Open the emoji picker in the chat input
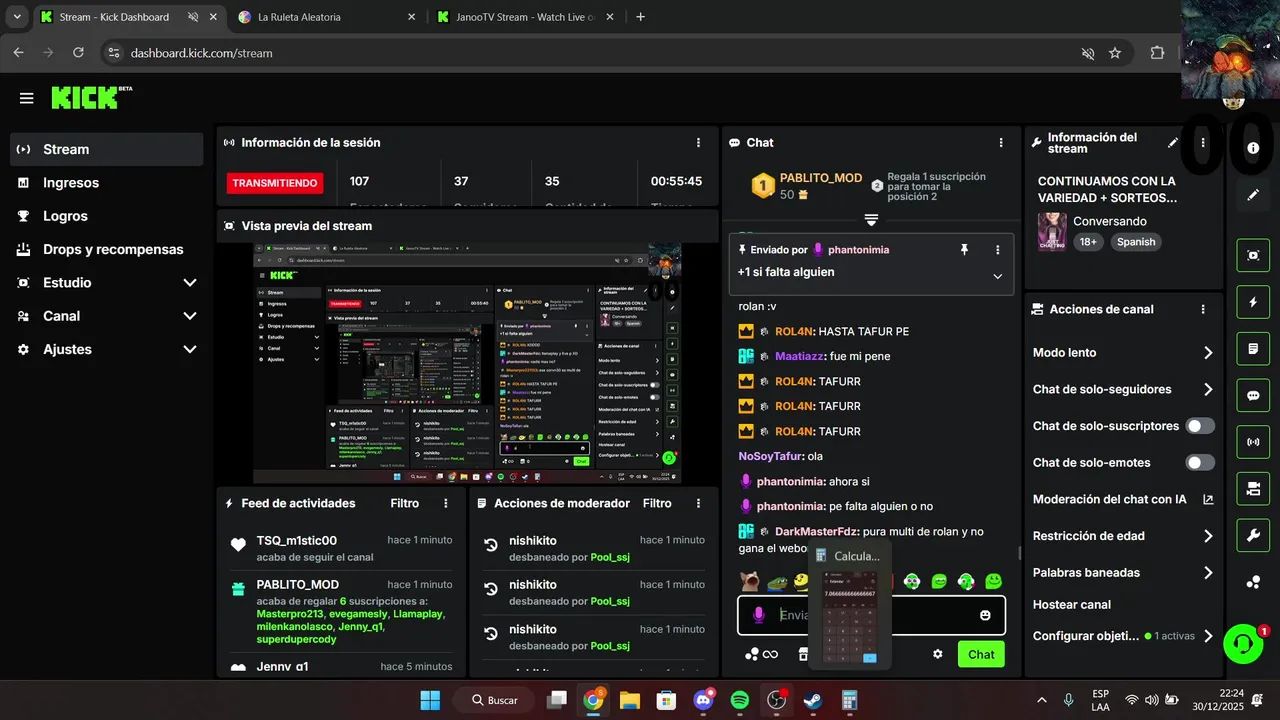The height and width of the screenshot is (720, 1280). pyautogui.click(x=985, y=615)
